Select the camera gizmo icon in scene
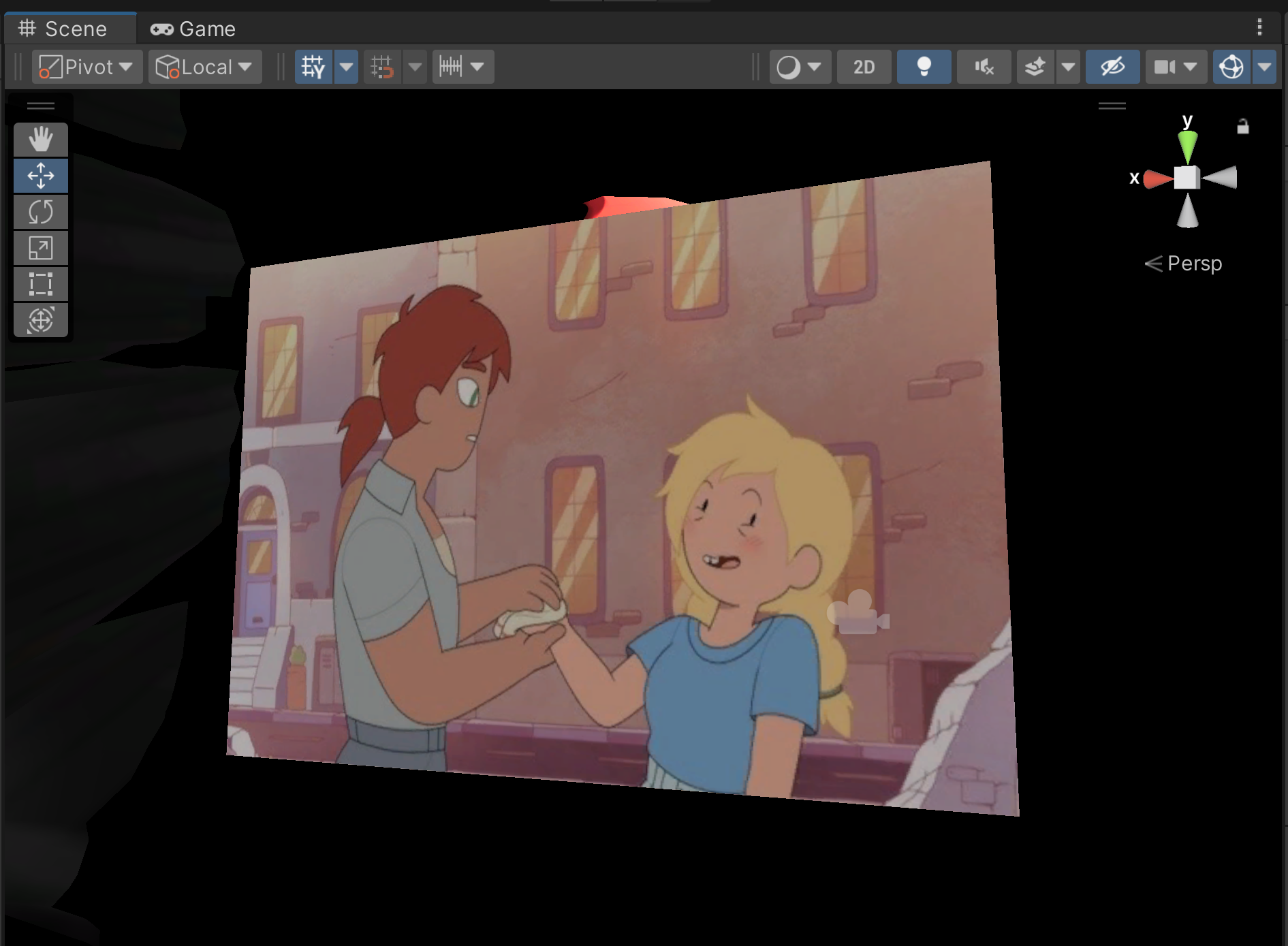Viewport: 1288px width, 946px height. pos(858,612)
